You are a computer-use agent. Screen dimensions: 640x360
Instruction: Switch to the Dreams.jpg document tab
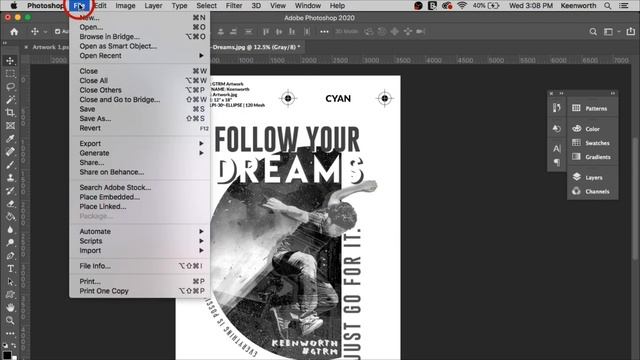click(256, 47)
